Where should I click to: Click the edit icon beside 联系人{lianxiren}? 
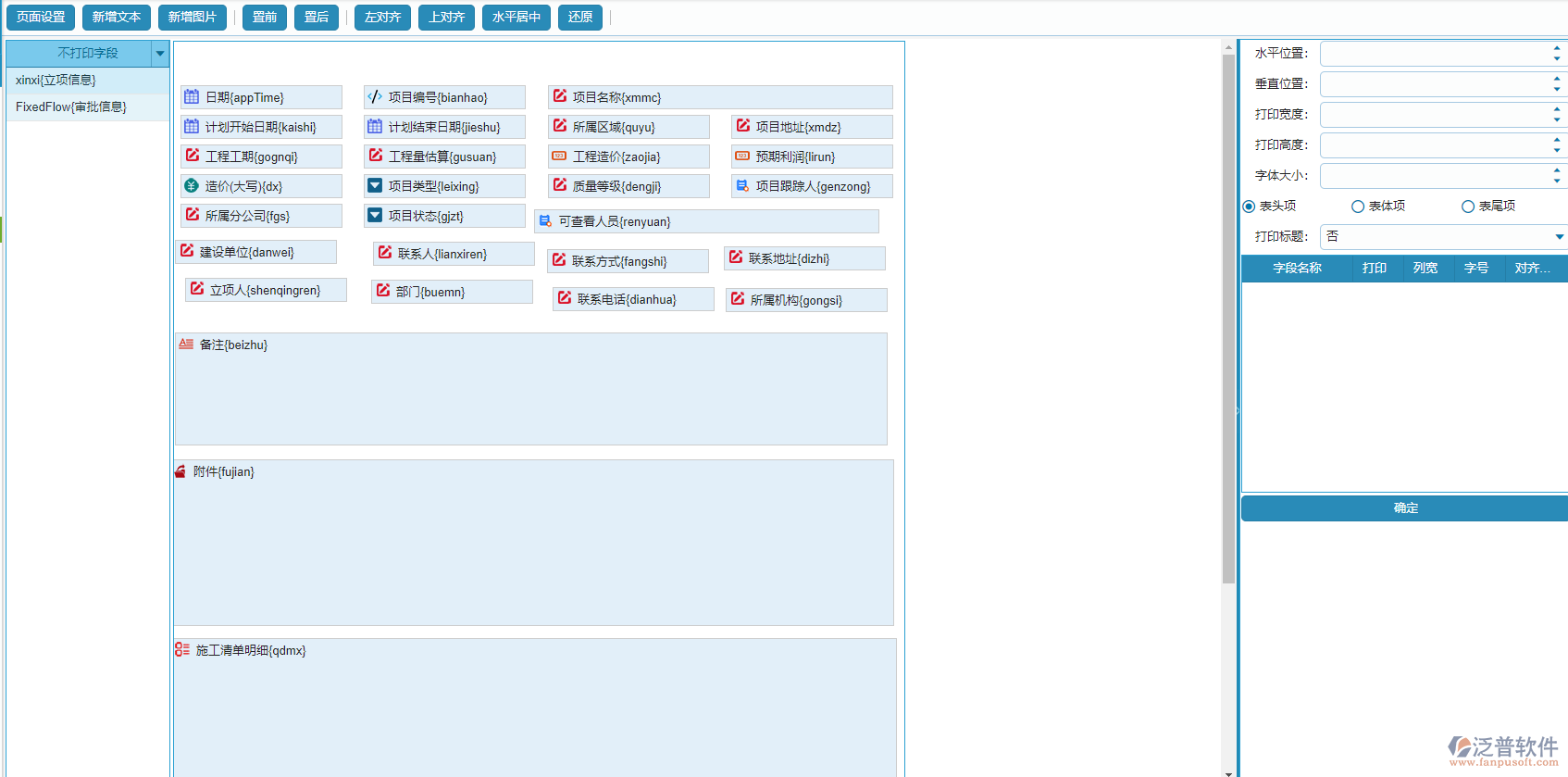pos(385,252)
